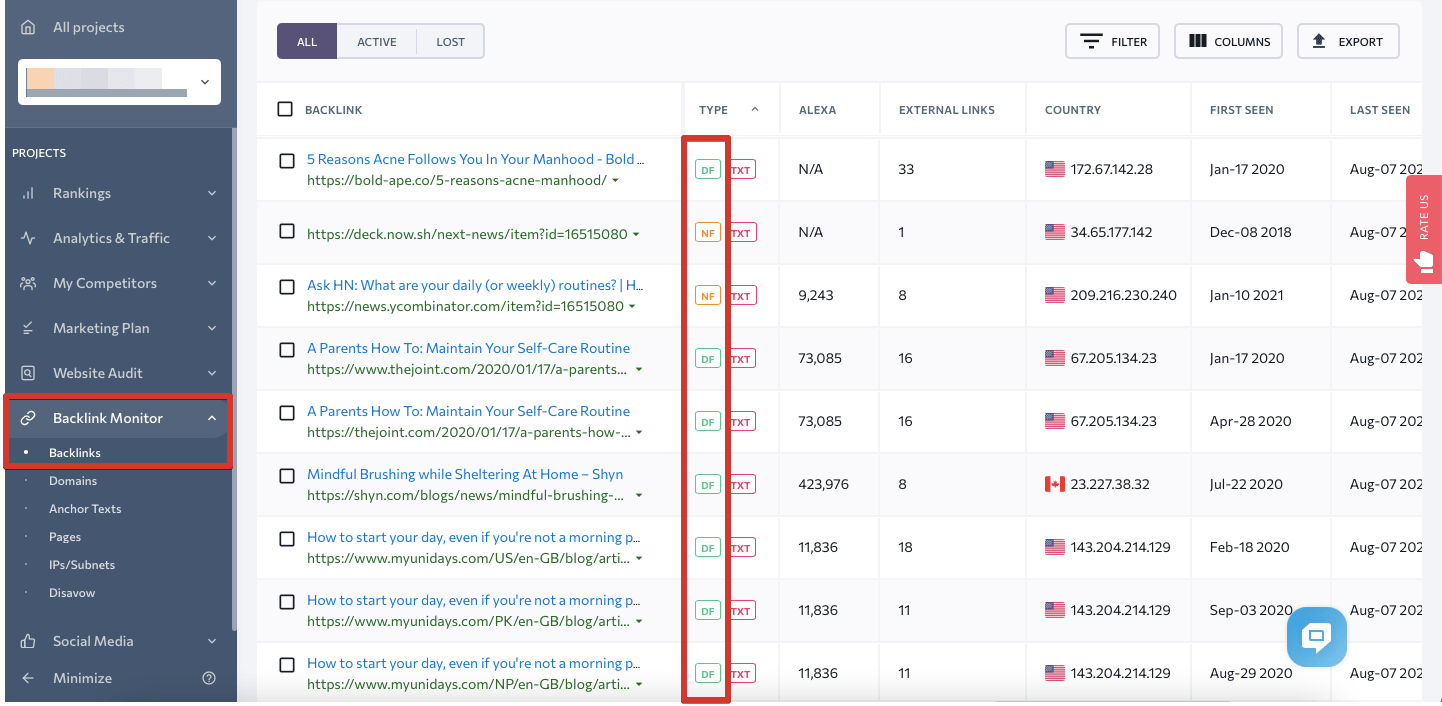This screenshot has height=706, width=1442.
Task: Check the box for thejoint.com Apr-28 row
Action: coord(287,413)
